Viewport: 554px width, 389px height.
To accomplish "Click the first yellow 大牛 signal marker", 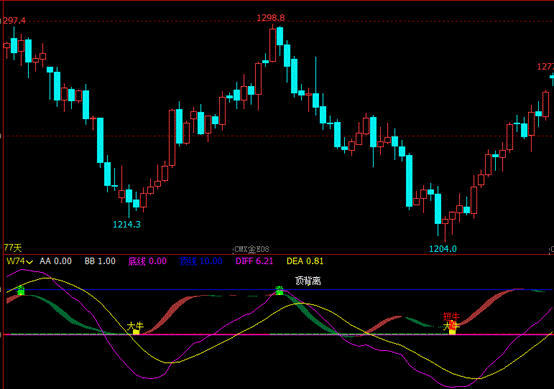I will click(x=136, y=332).
